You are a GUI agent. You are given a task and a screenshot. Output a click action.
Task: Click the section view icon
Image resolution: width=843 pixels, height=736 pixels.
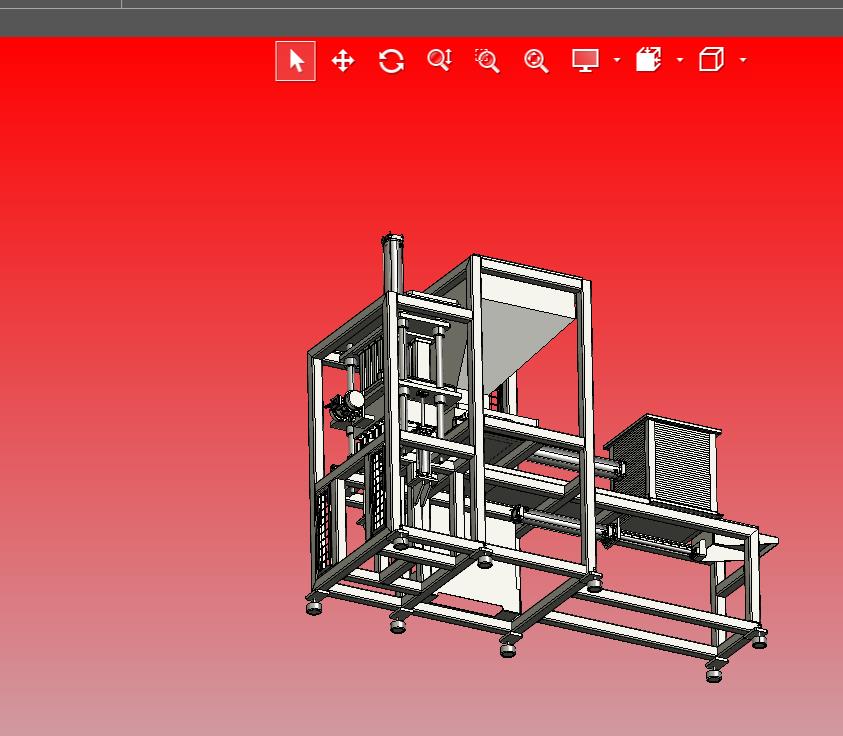(x=648, y=60)
